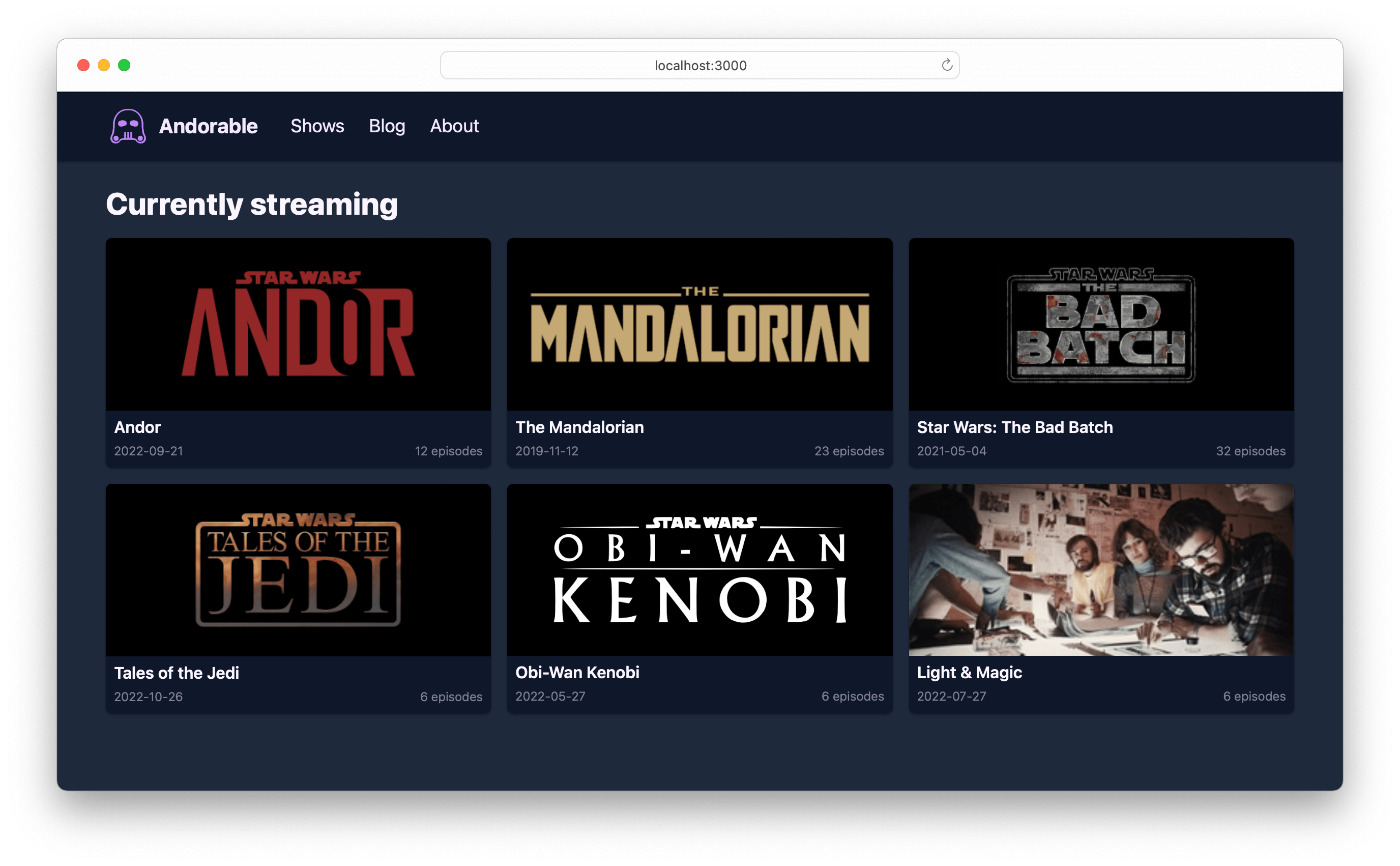The height and width of the screenshot is (866, 1400).
Task: Close the browser window with red button
Action: (x=83, y=65)
